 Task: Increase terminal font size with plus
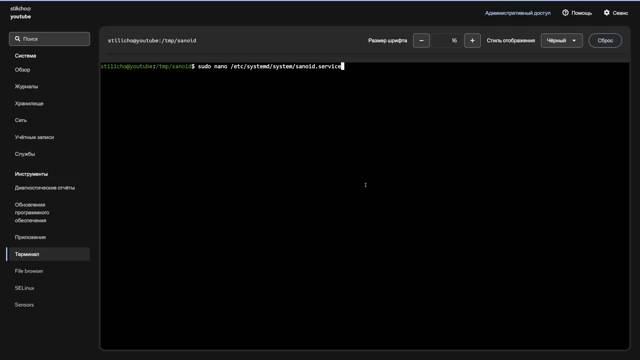[x=472, y=40]
